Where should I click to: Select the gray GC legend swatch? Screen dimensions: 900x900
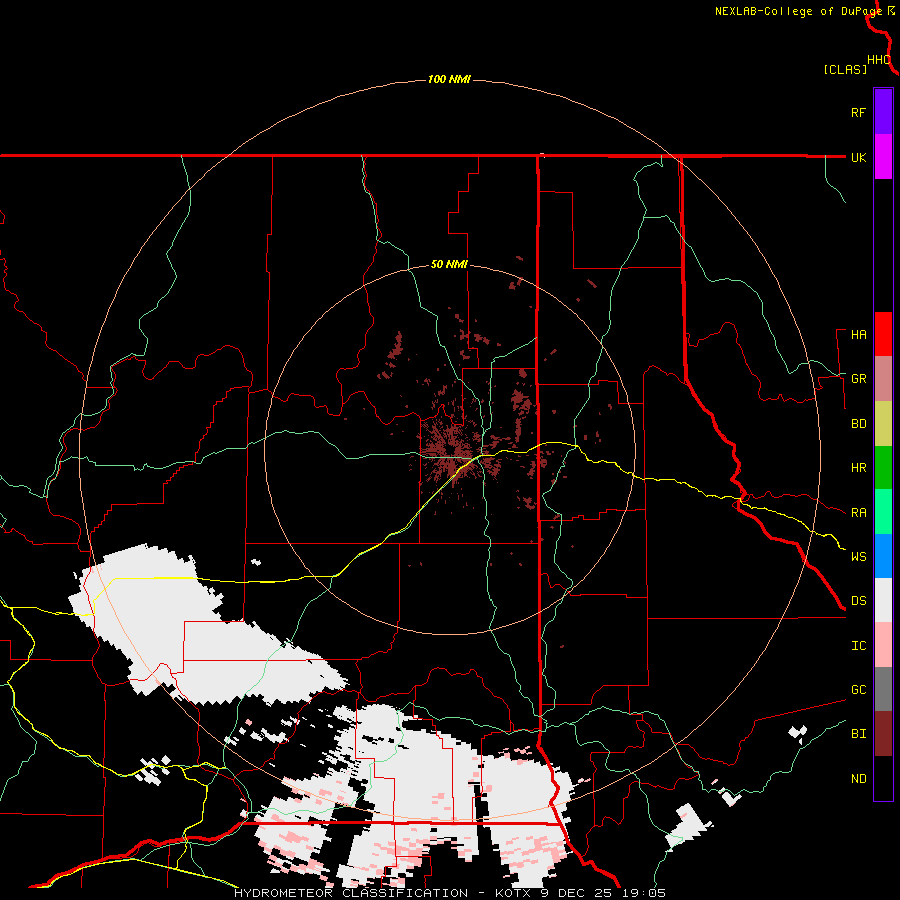click(883, 689)
